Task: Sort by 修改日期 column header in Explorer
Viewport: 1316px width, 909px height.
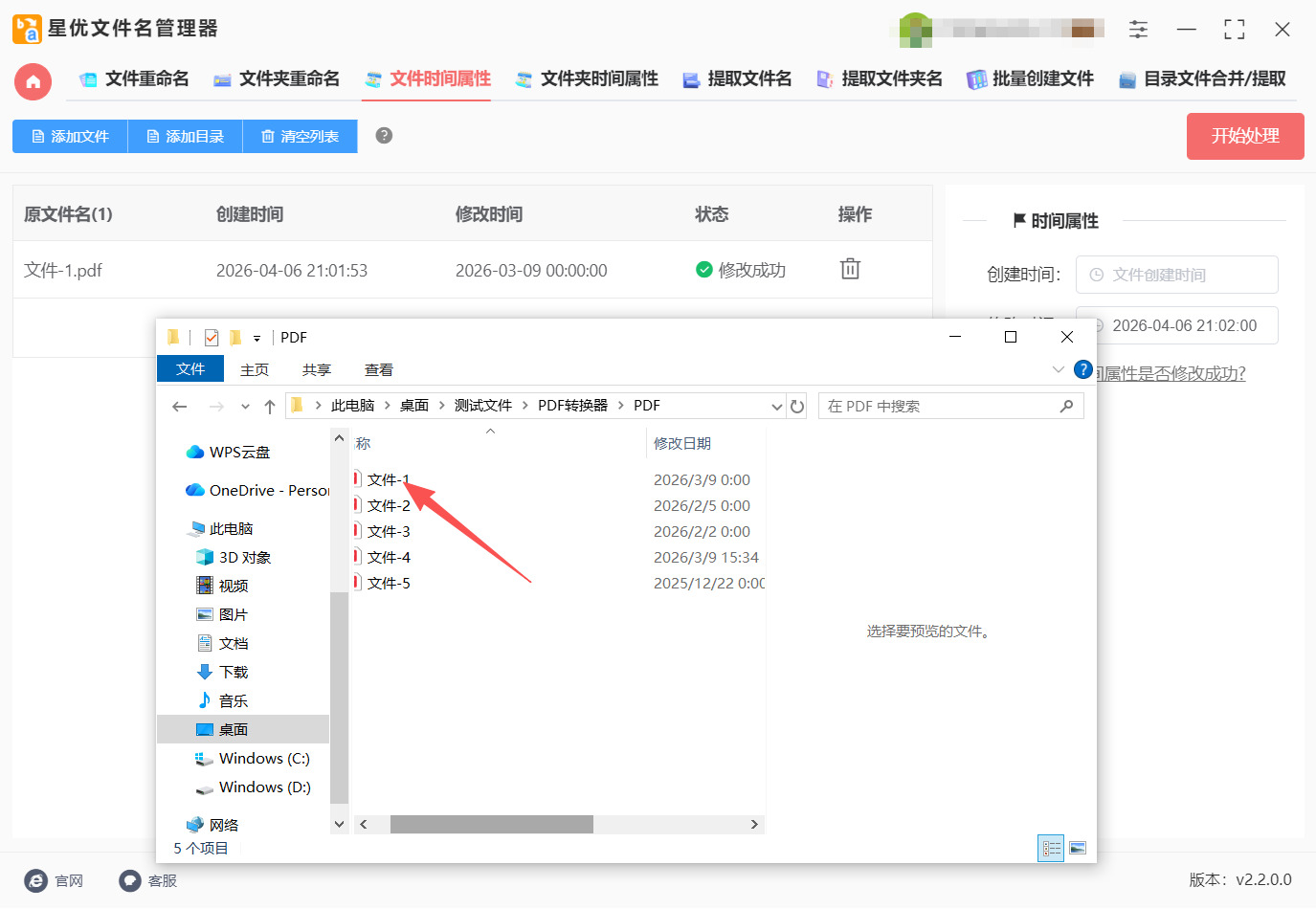Action: [682, 444]
